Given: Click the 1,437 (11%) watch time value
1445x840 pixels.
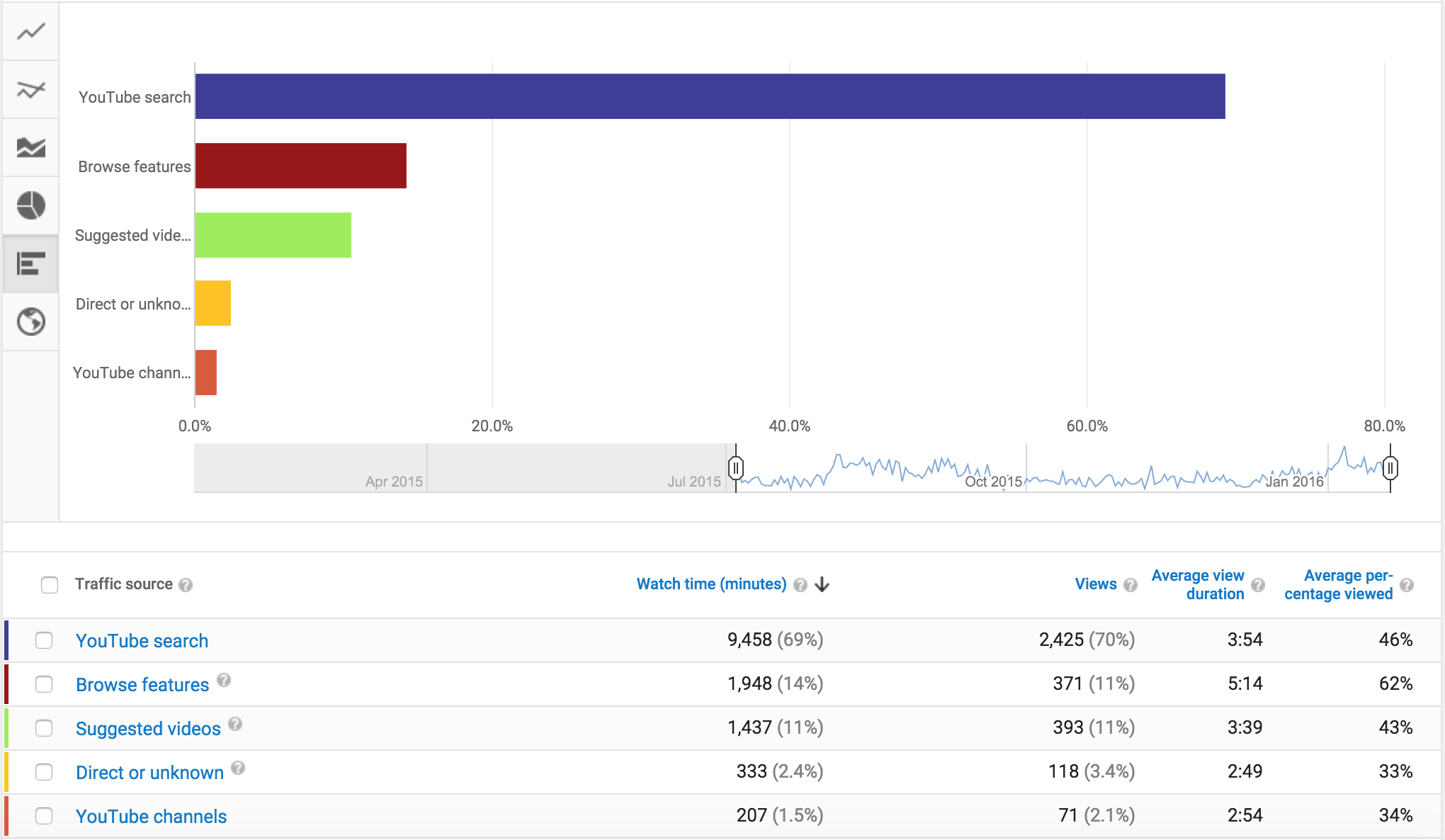Looking at the screenshot, I should coord(775,727).
